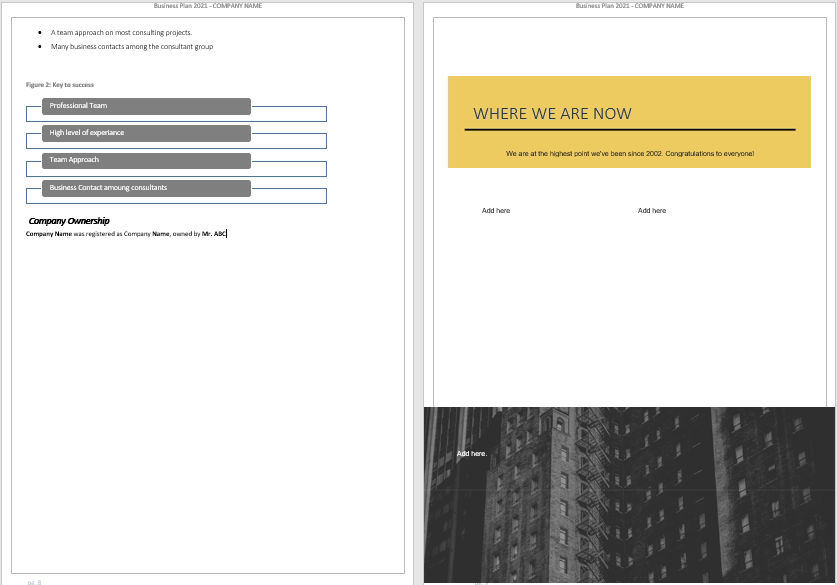The width and height of the screenshot is (837, 585).
Task: Click the 'A team approach' bullet text
Action: (121, 33)
